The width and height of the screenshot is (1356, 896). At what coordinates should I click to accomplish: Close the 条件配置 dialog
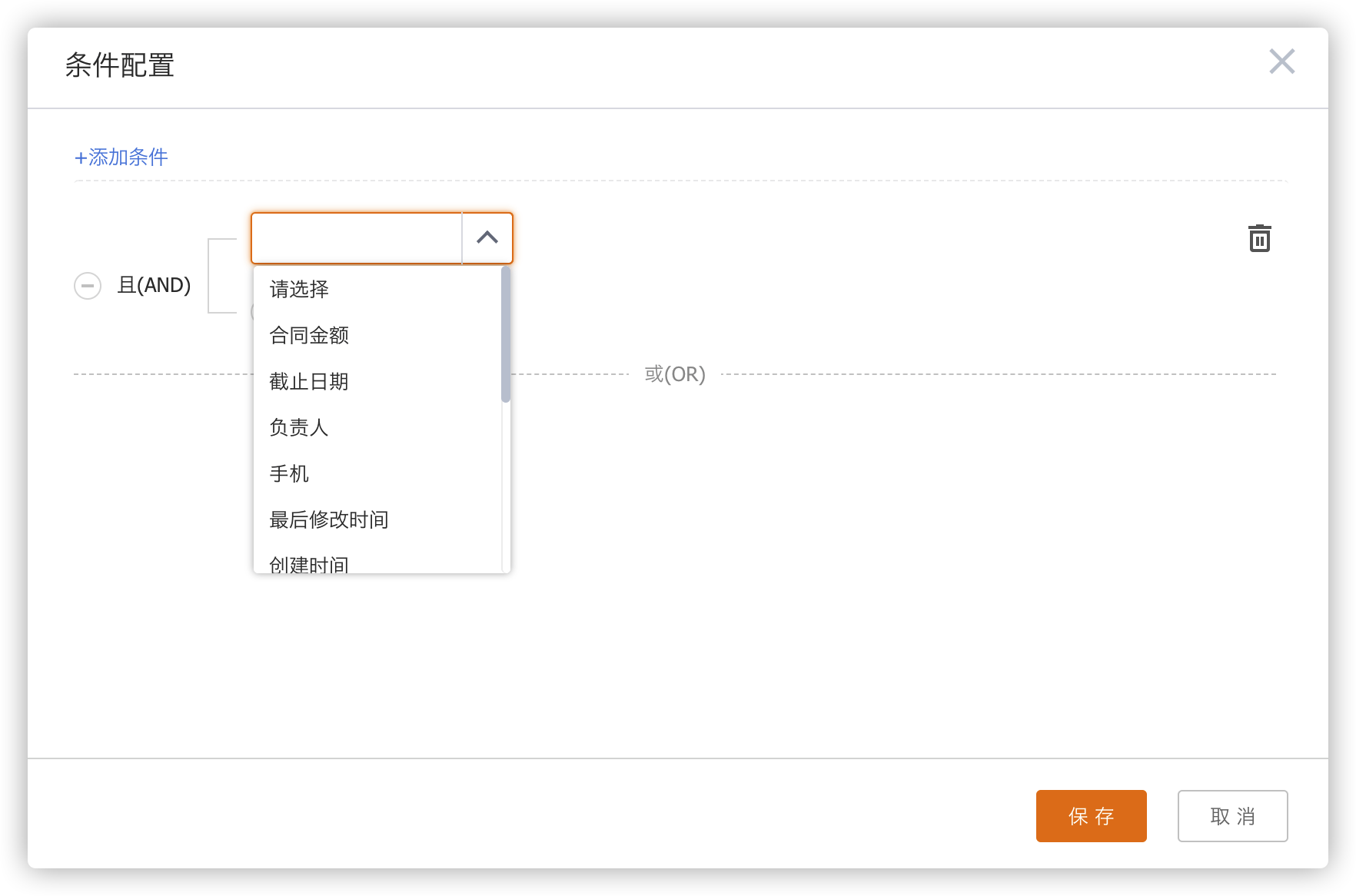pos(1281,61)
